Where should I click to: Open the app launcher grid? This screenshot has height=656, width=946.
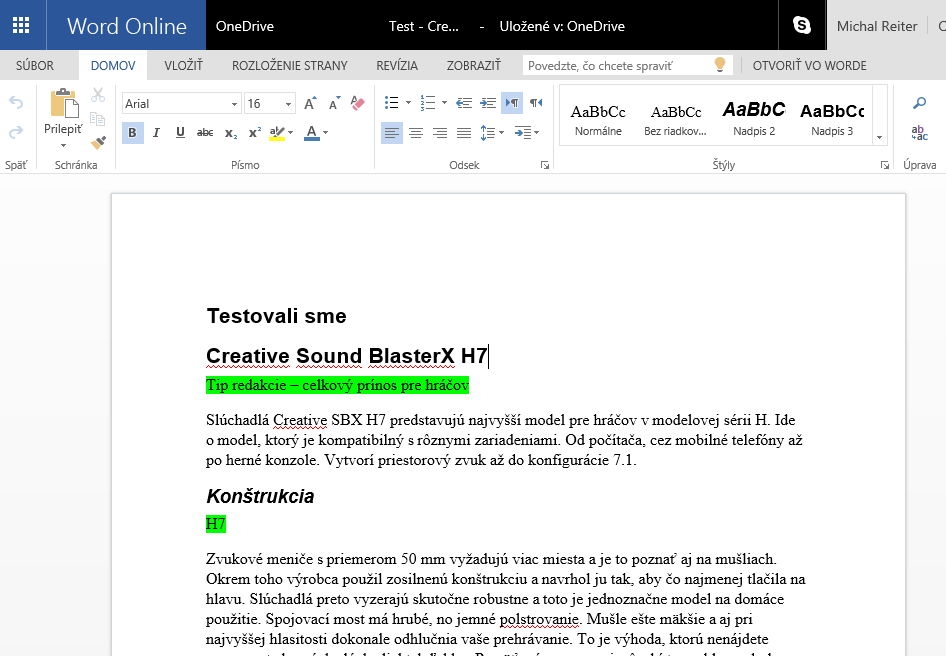point(20,25)
